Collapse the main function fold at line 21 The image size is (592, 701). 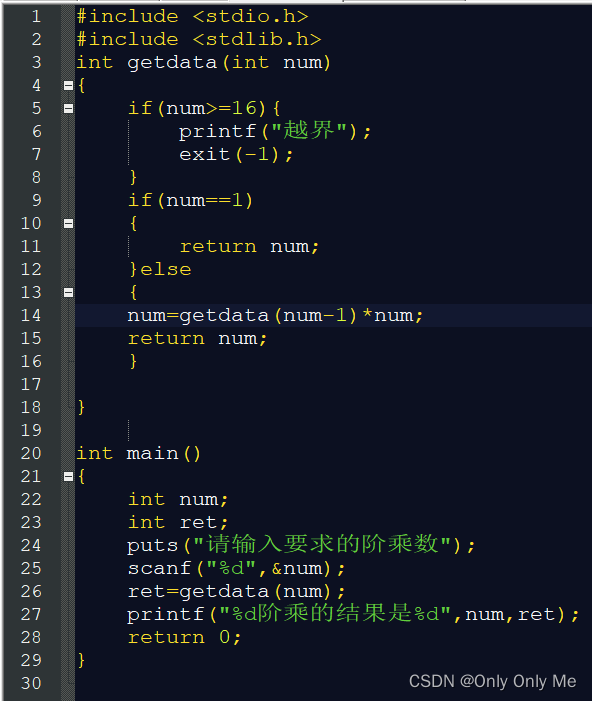click(x=68, y=477)
